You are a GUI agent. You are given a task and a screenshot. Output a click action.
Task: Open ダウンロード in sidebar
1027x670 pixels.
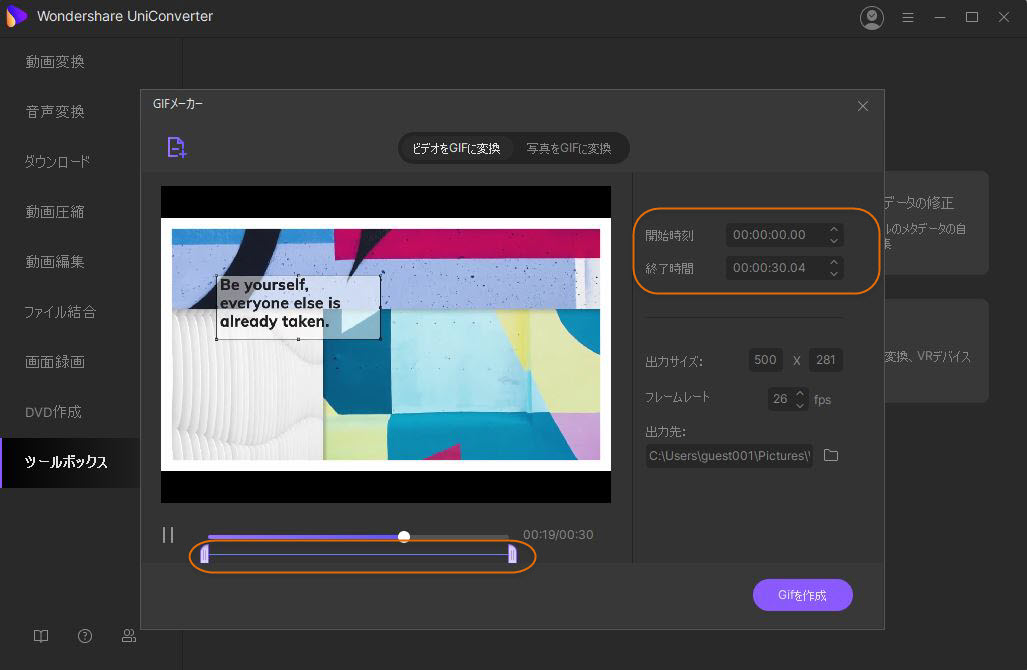click(x=58, y=162)
